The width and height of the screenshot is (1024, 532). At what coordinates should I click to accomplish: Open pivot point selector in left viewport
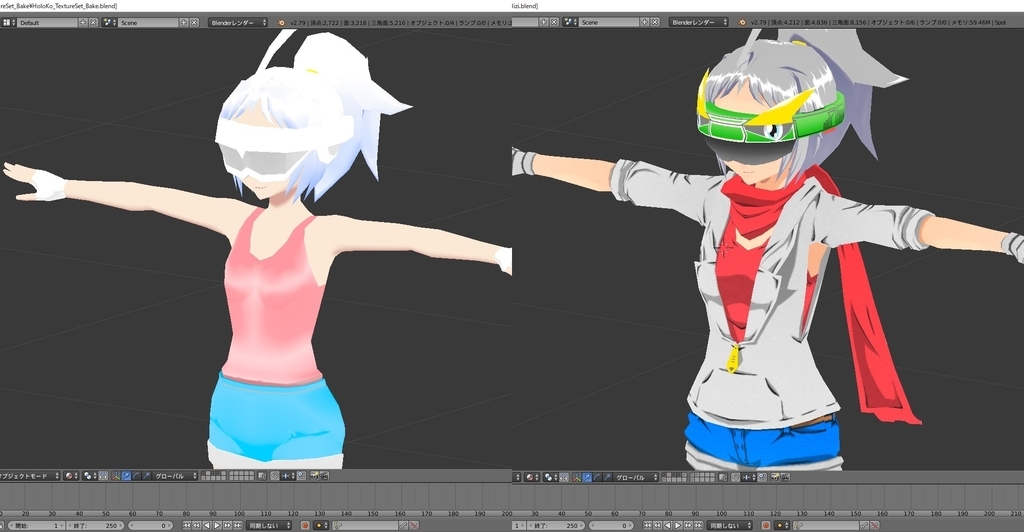pos(89,476)
